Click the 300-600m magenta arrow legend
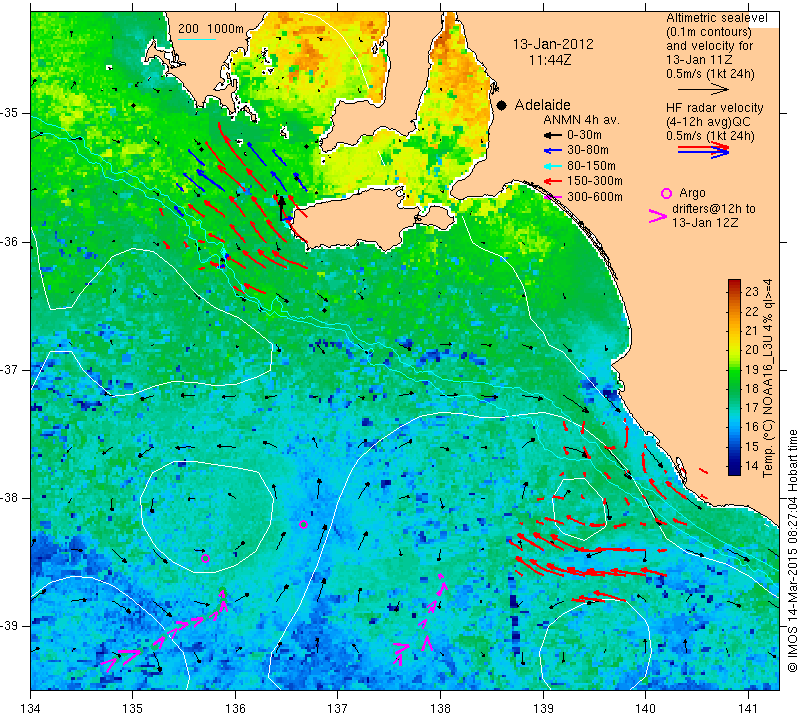Image resolution: width=800 pixels, height=720 pixels. tap(552, 197)
